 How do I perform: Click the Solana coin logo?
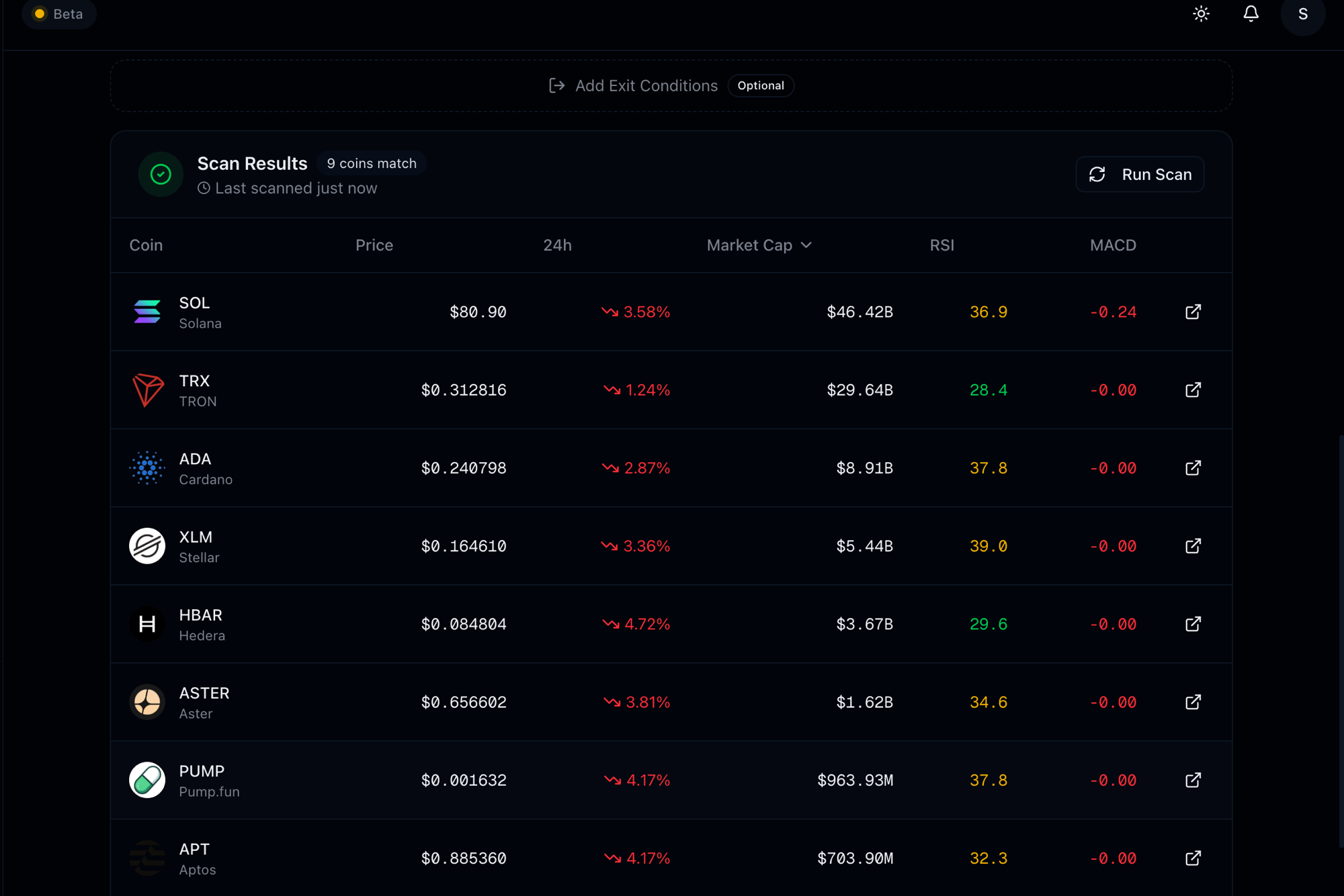[147, 312]
